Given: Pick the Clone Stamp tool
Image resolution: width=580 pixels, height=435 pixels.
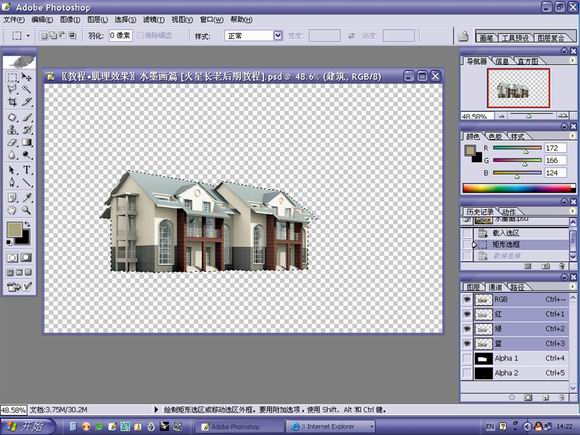Looking at the screenshot, I should click(x=12, y=130).
